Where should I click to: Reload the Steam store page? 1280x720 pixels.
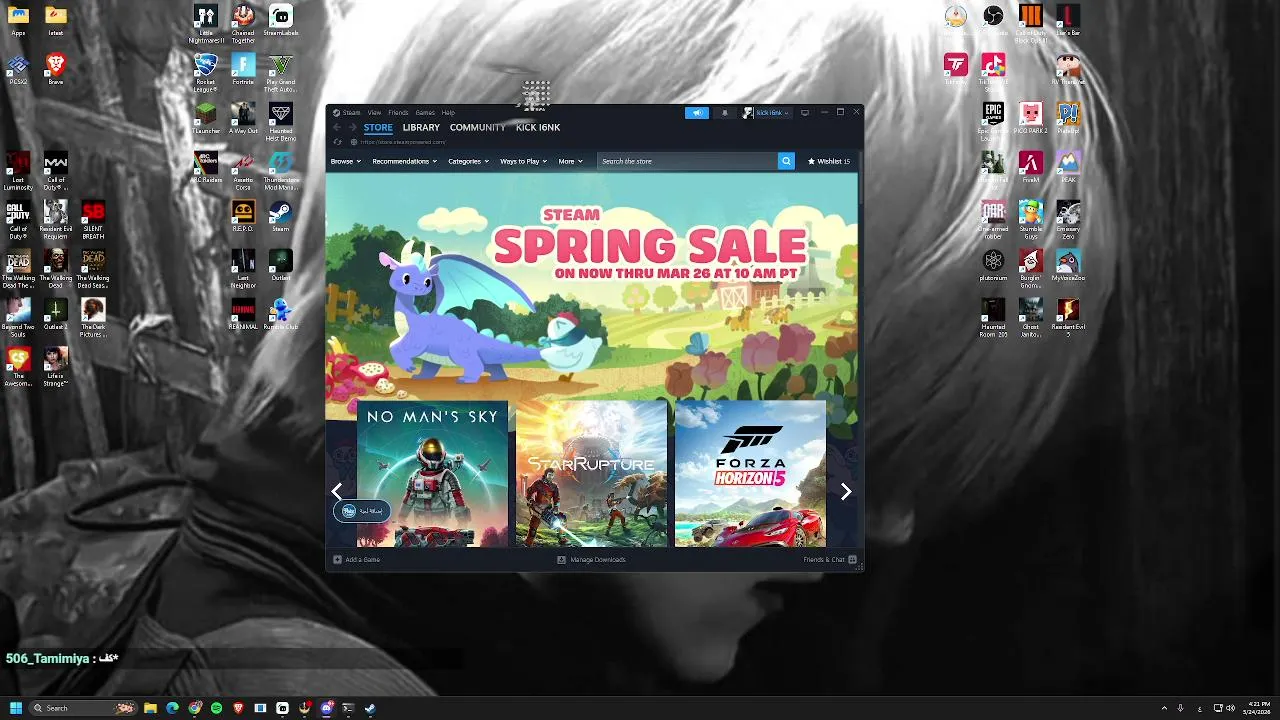click(338, 142)
